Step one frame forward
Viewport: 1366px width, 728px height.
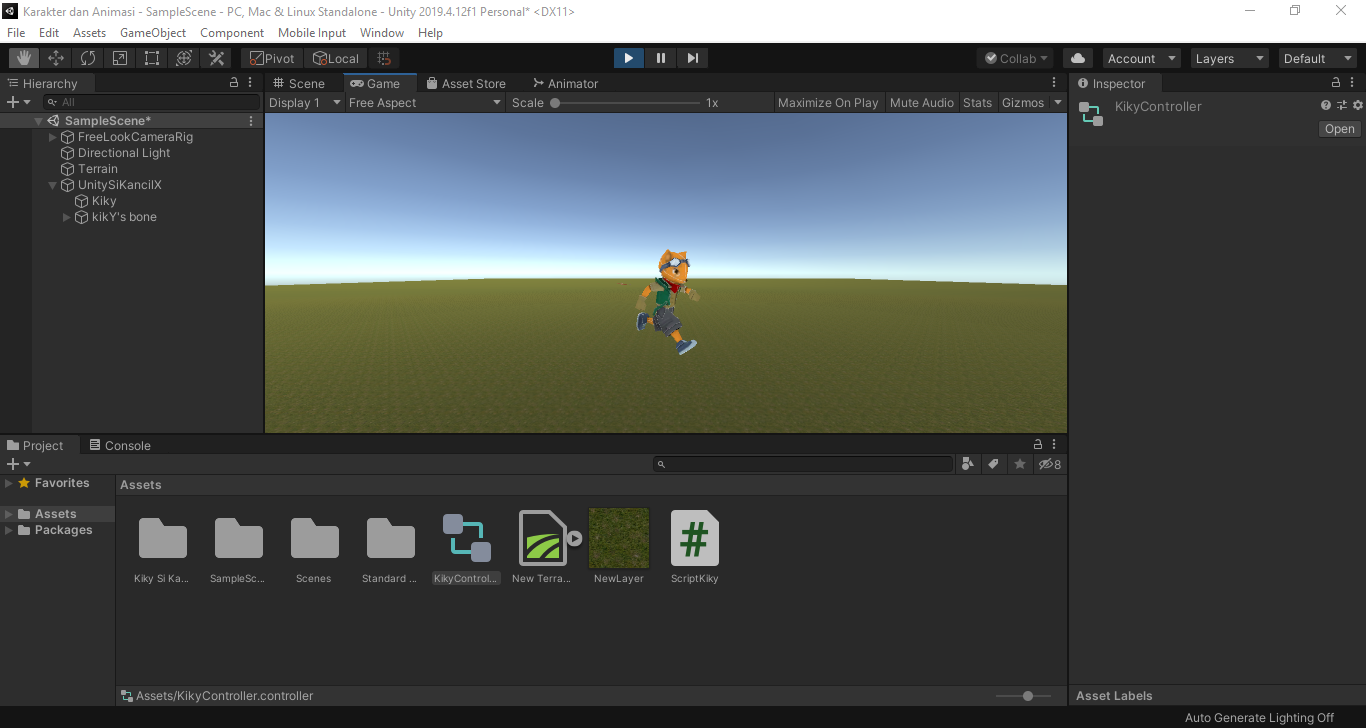[692, 58]
